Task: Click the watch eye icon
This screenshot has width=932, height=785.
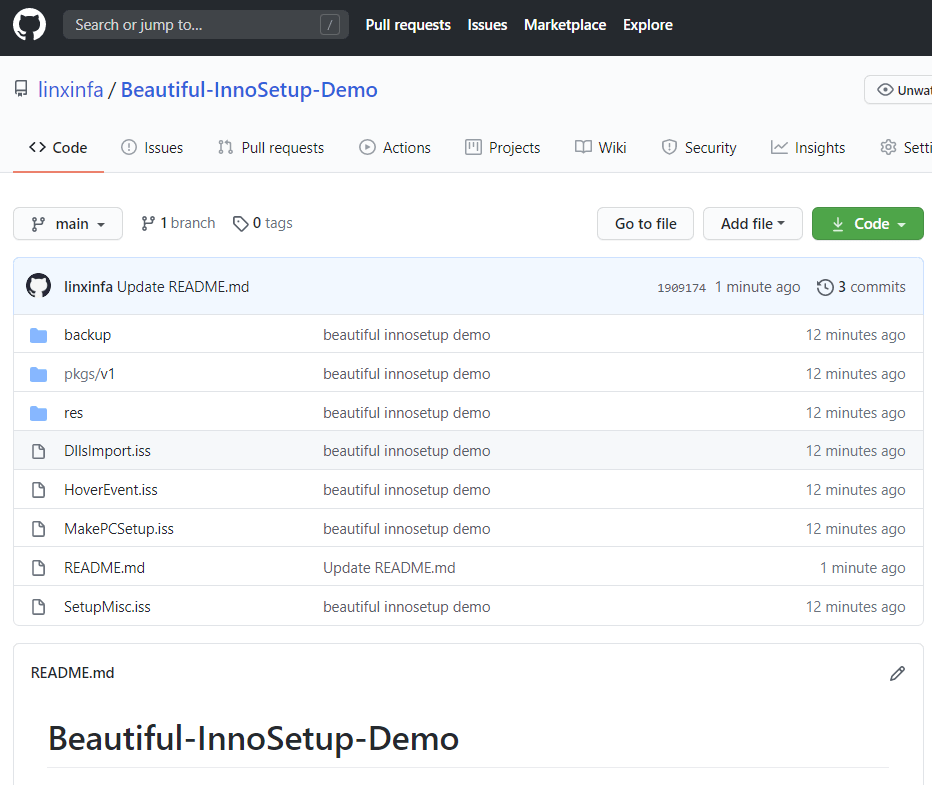Action: (884, 88)
